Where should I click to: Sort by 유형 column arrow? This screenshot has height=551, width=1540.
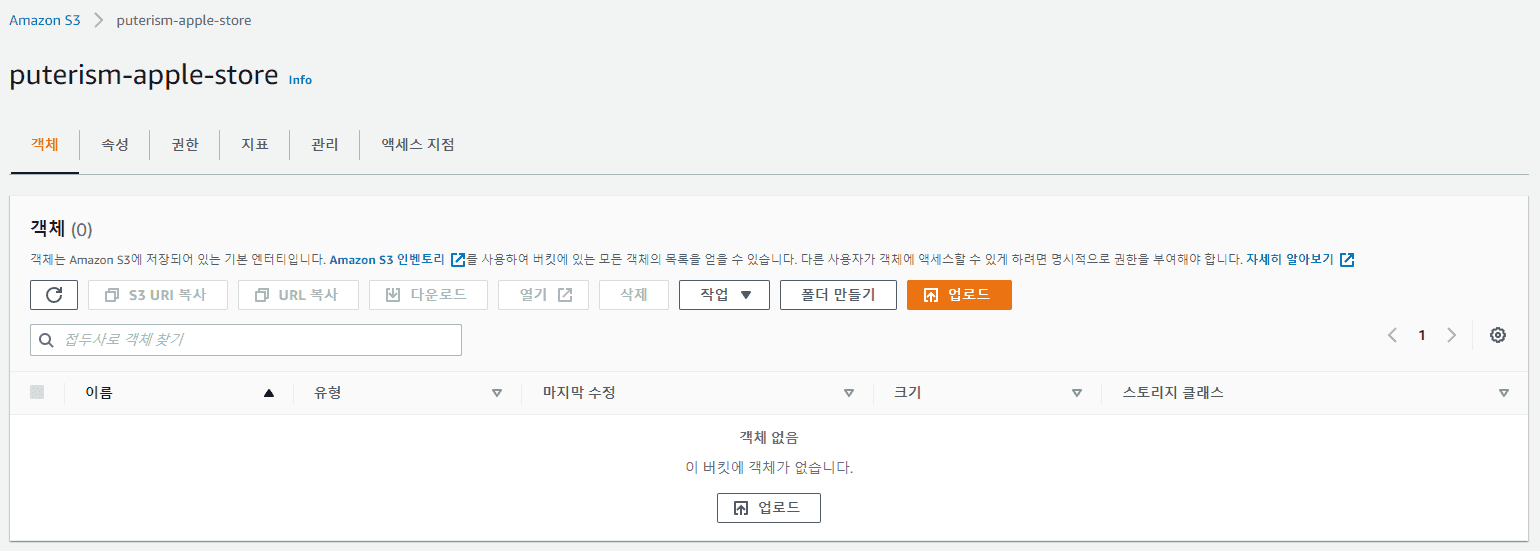click(x=496, y=393)
